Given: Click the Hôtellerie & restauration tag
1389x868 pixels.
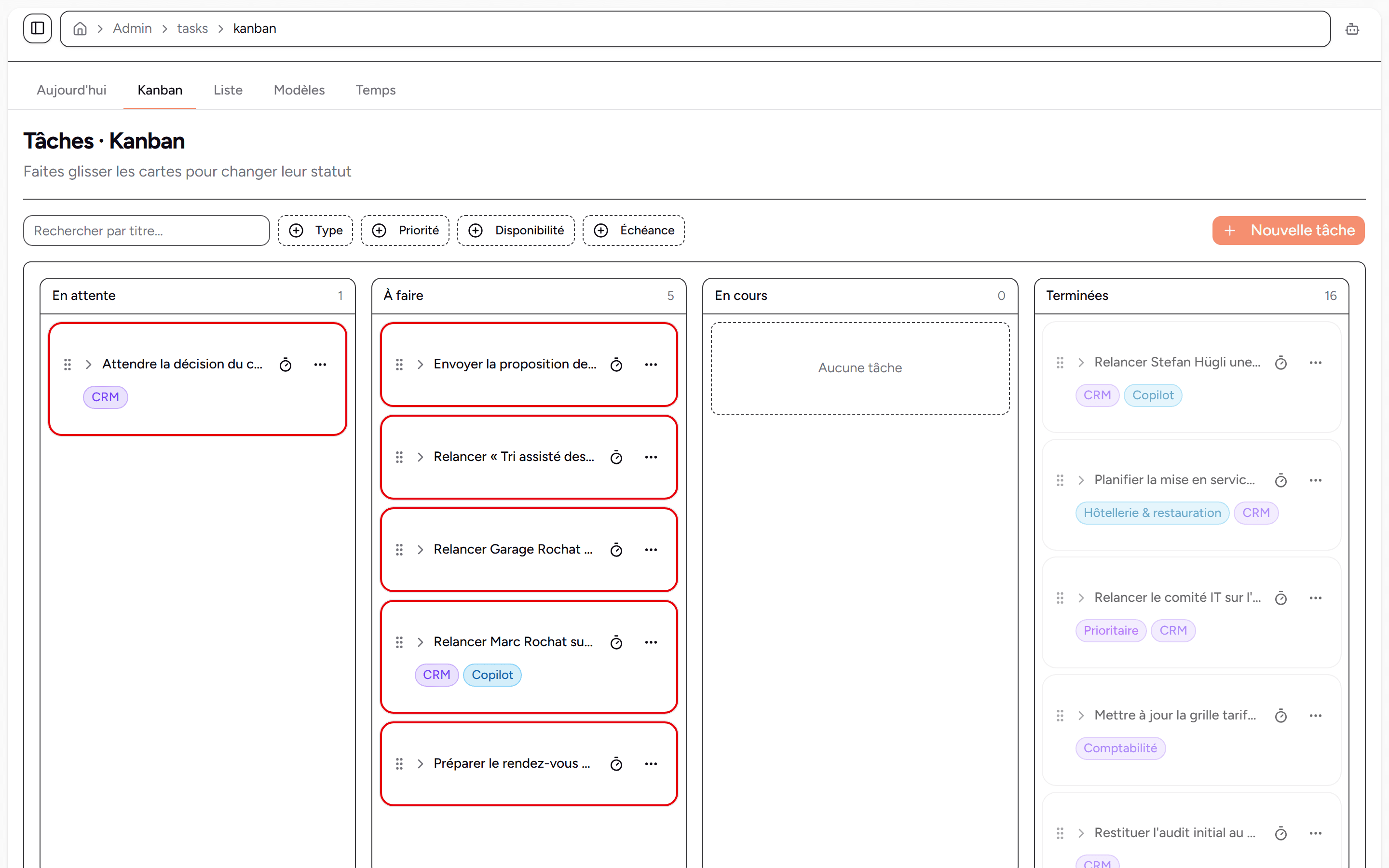Looking at the screenshot, I should (x=1152, y=513).
